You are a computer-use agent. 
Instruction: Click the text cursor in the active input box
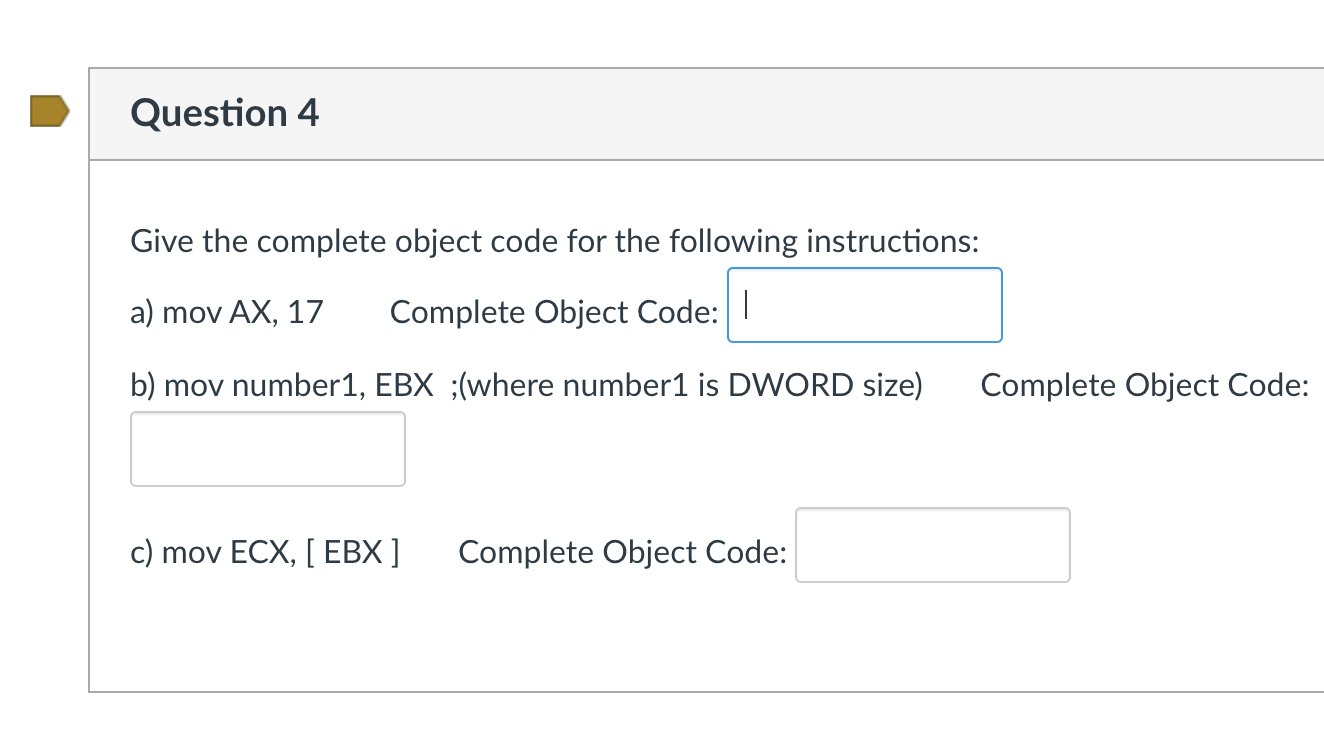click(x=746, y=305)
